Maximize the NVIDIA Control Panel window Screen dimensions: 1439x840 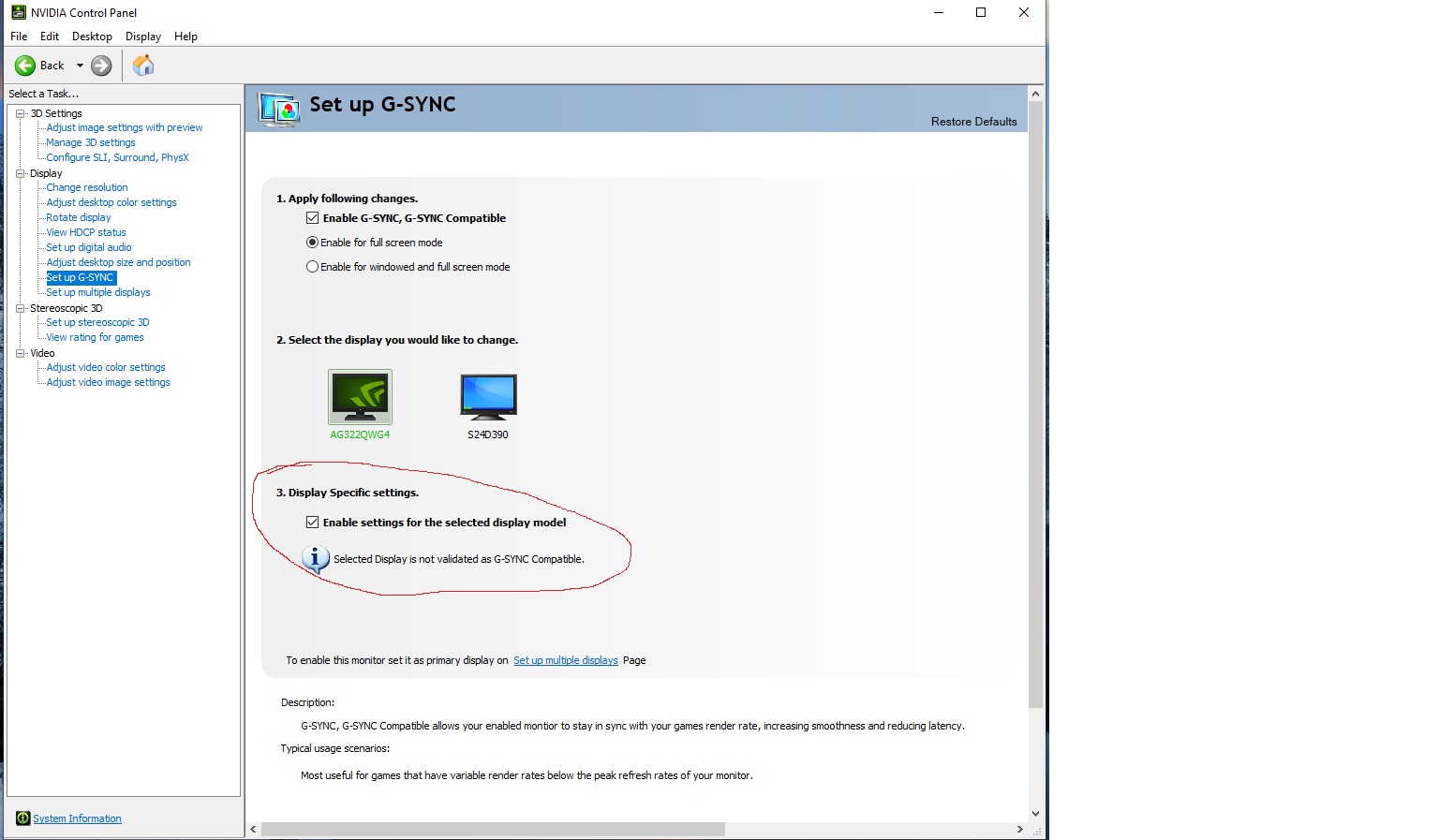click(981, 12)
